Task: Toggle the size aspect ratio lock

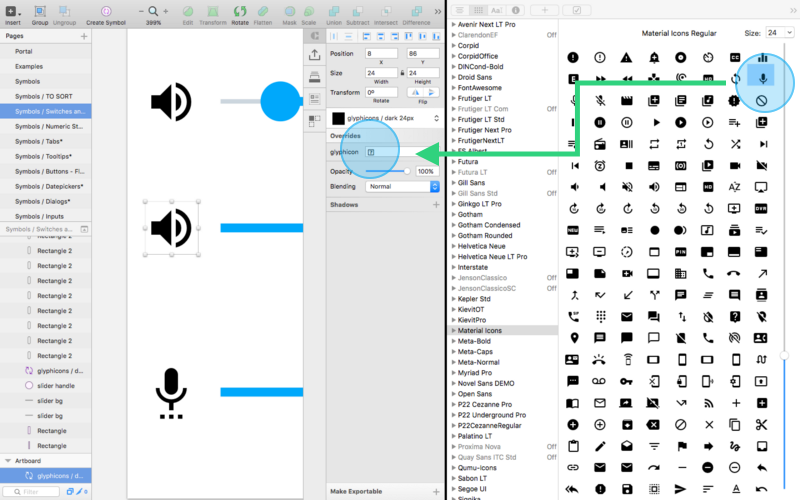Action: [x=402, y=73]
